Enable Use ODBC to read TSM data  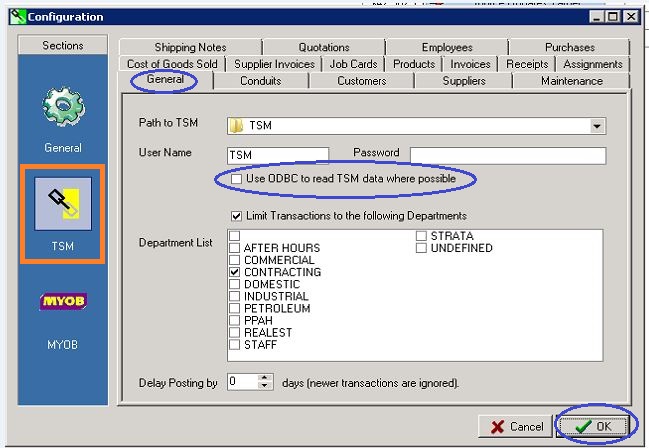(x=236, y=179)
